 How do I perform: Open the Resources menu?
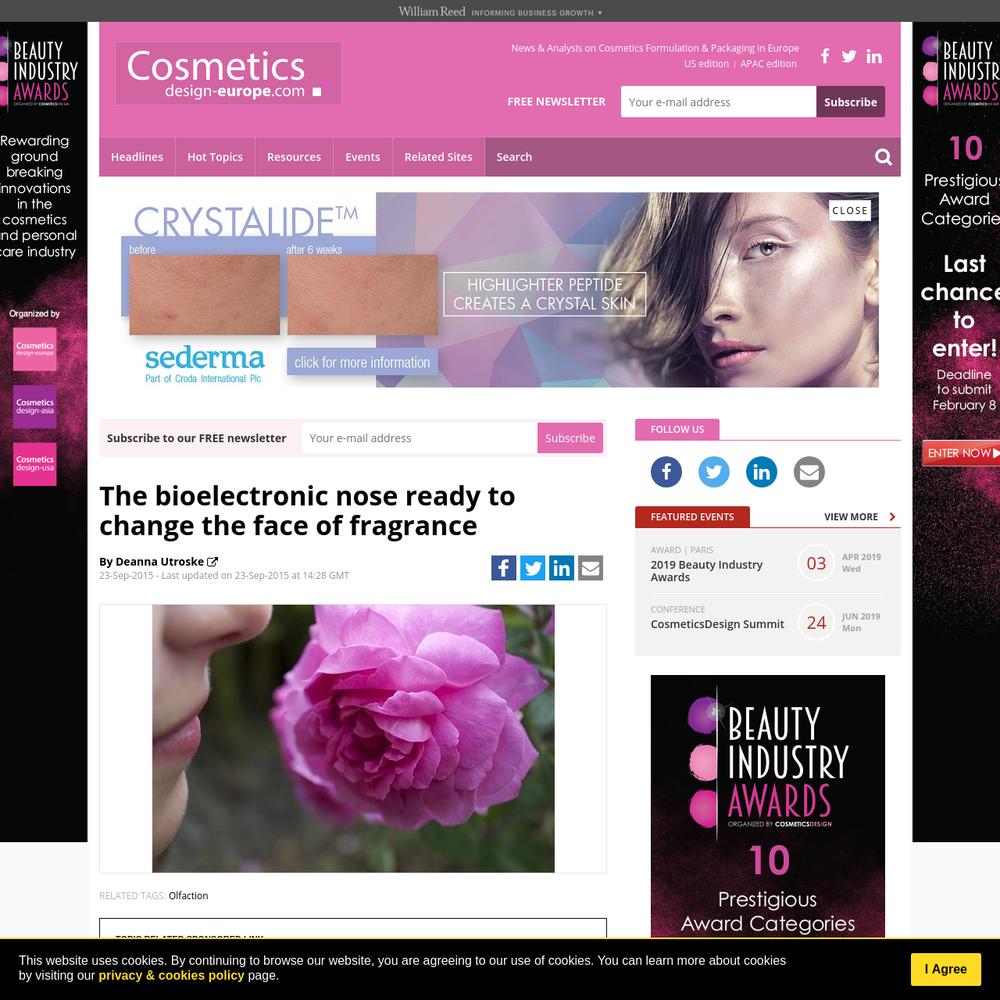click(294, 157)
